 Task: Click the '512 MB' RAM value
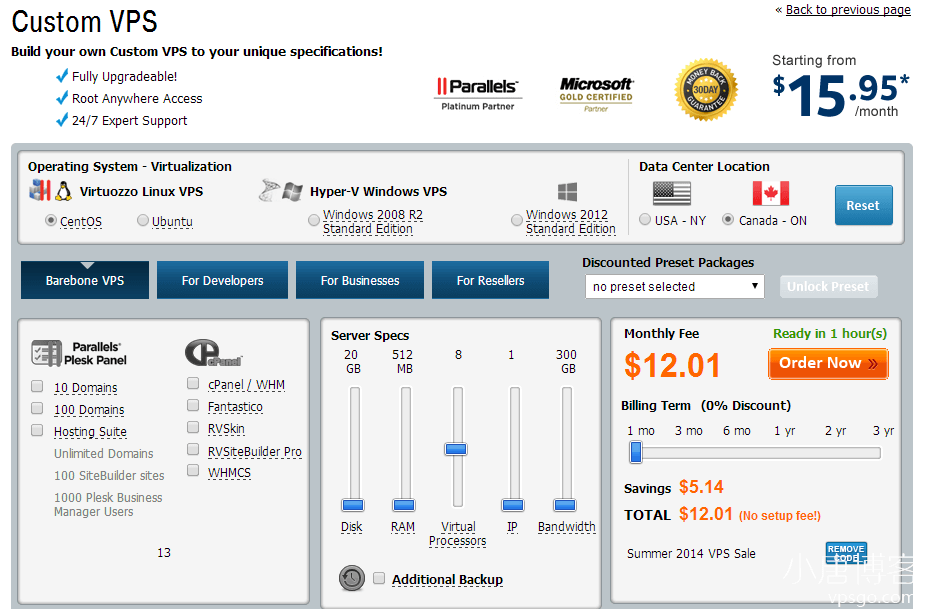tap(403, 362)
